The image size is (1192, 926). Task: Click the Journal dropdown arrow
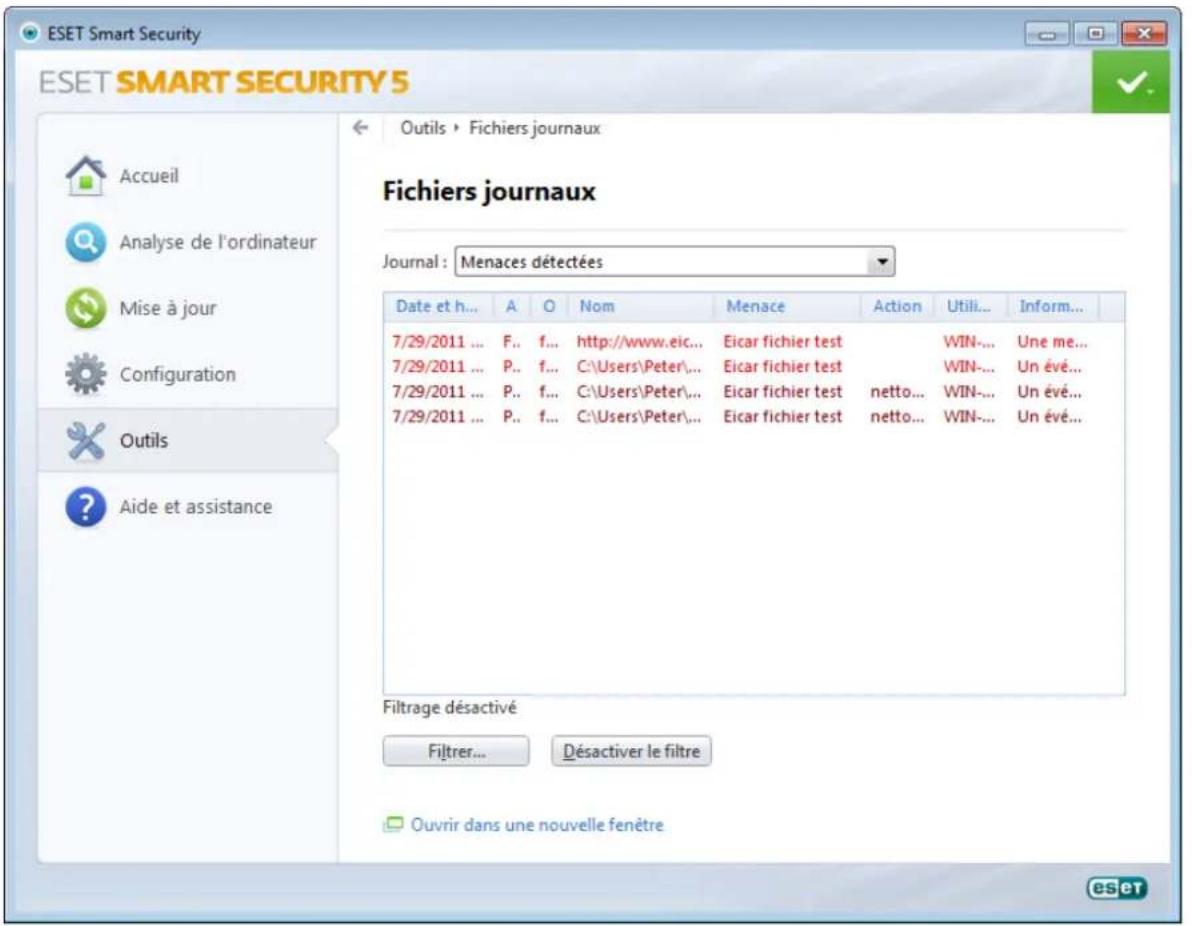tap(882, 262)
